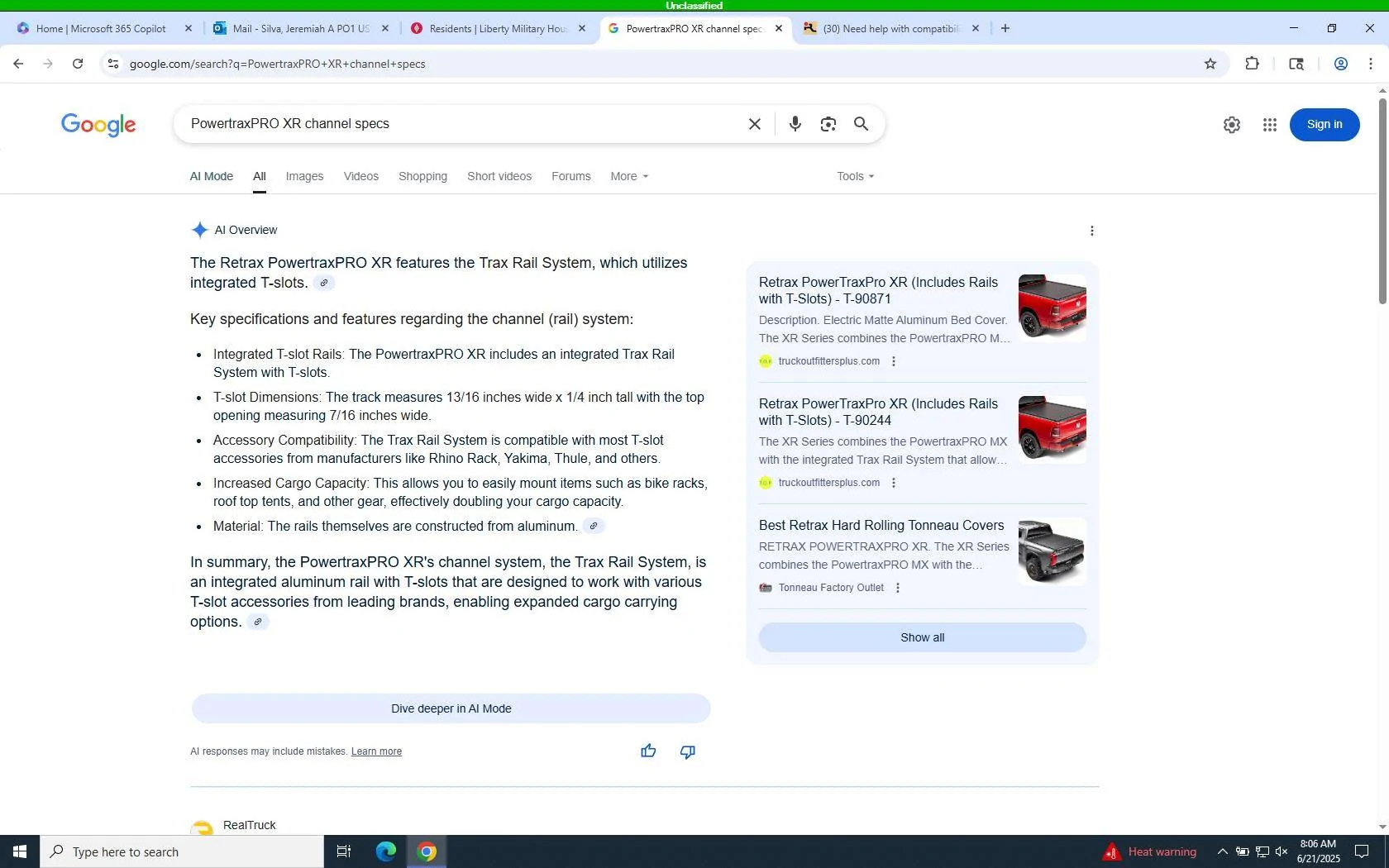Open Google quick settings gear

(x=1231, y=125)
